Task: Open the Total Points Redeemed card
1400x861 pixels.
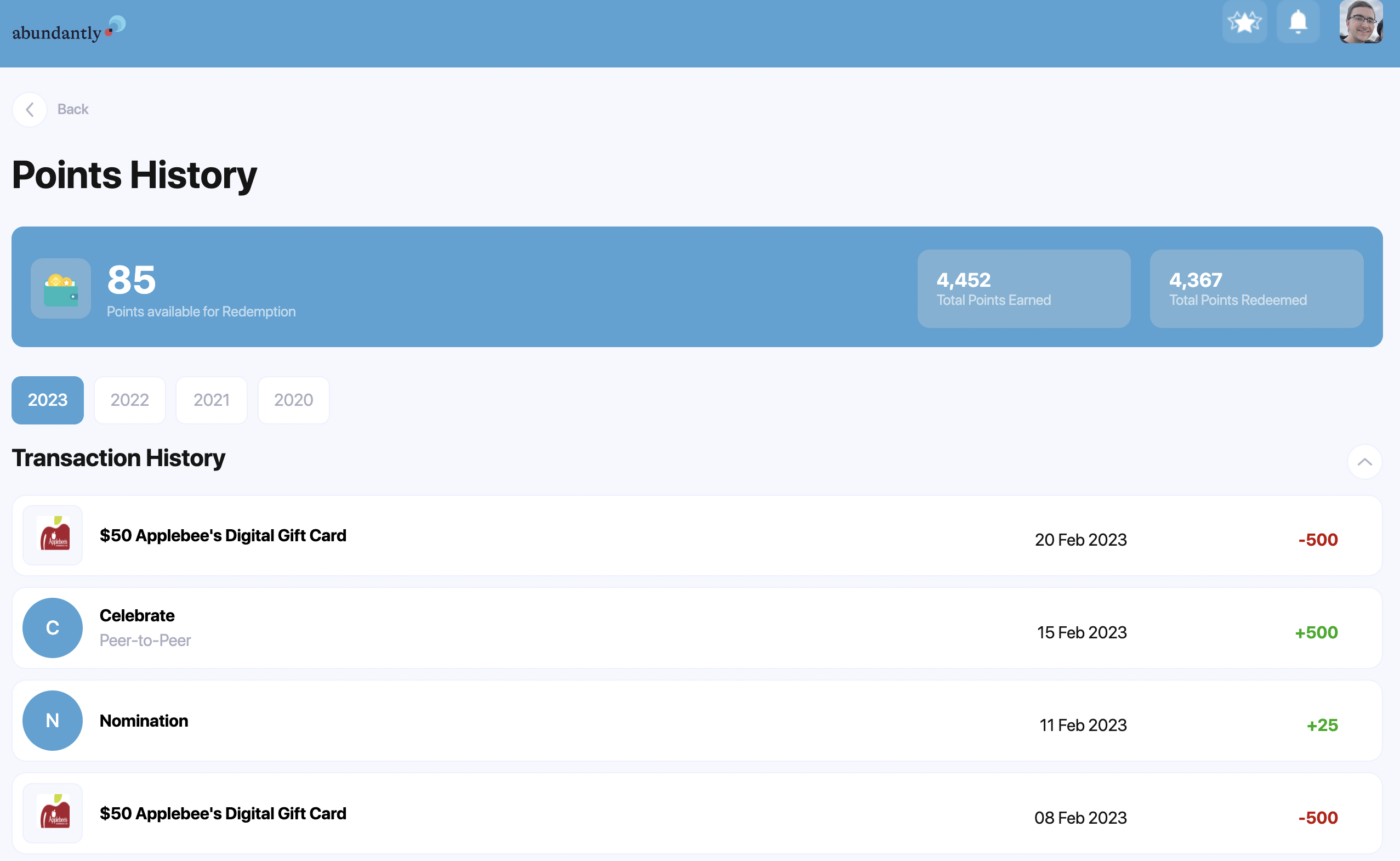Action: 1256,288
